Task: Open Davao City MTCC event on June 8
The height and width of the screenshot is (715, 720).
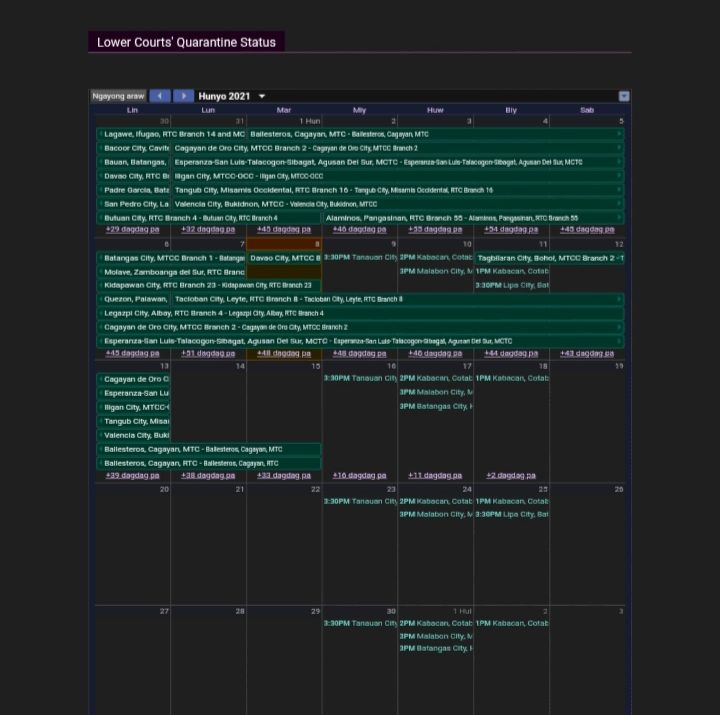Action: coord(284,258)
